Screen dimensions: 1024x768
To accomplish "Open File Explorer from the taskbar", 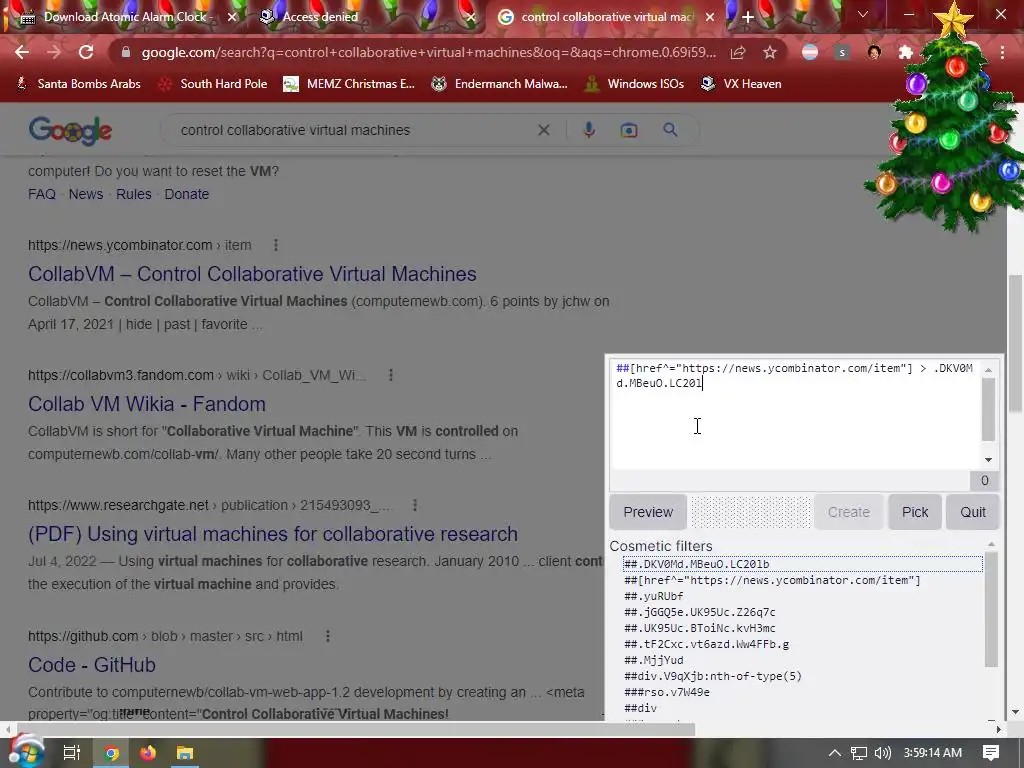I will [185, 753].
